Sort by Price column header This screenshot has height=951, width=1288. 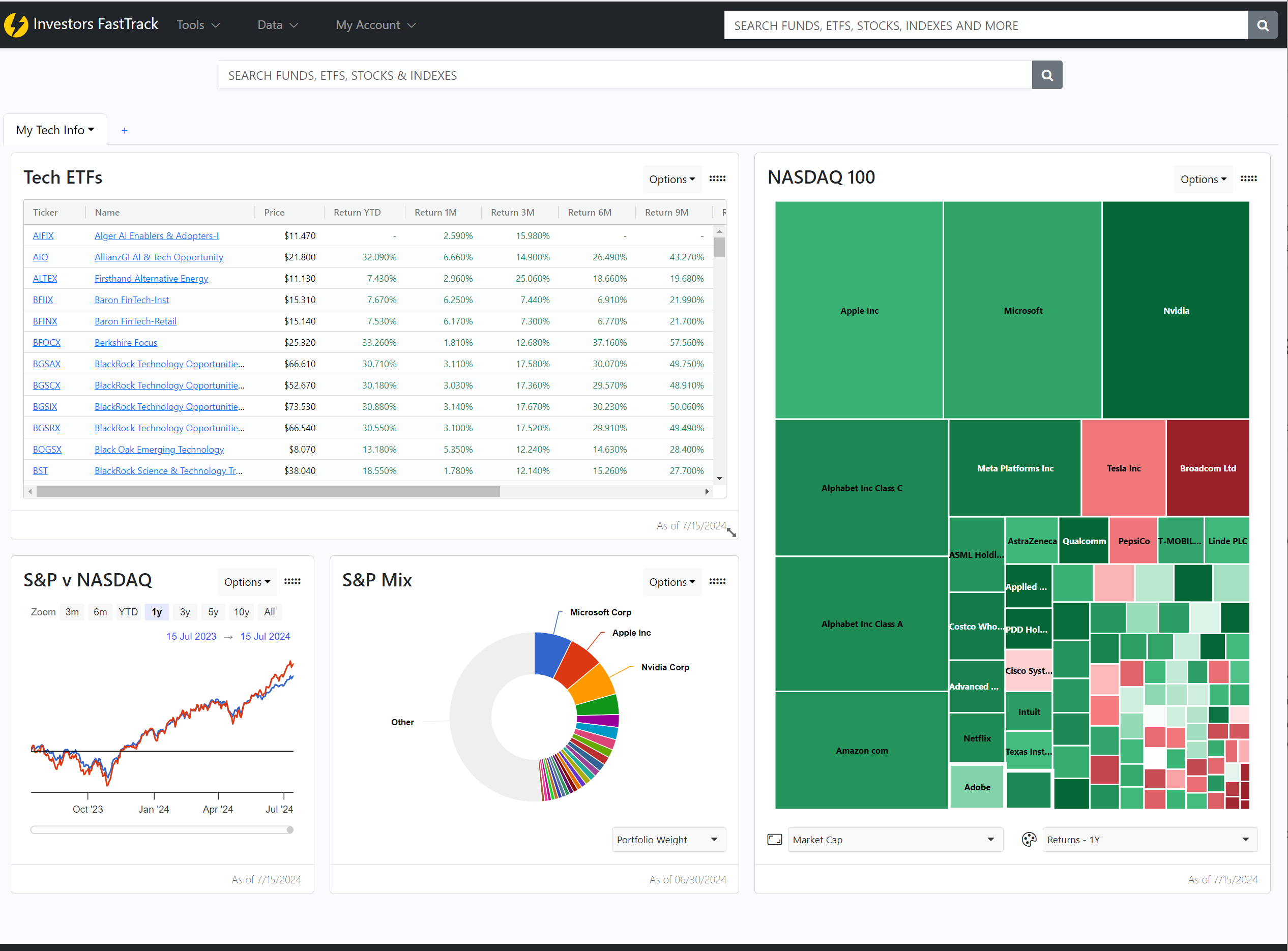point(275,213)
